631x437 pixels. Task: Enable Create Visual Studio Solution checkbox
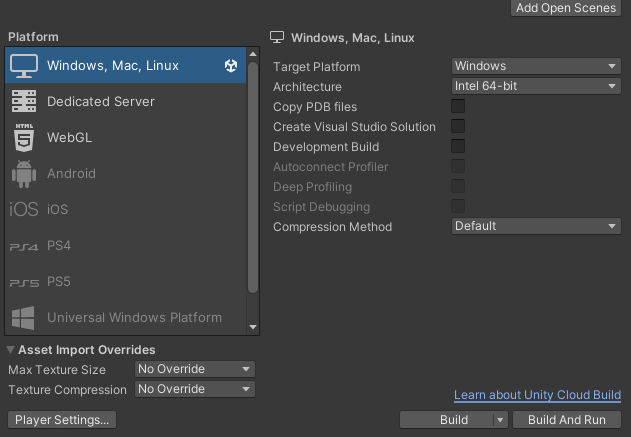pyautogui.click(x=458, y=126)
